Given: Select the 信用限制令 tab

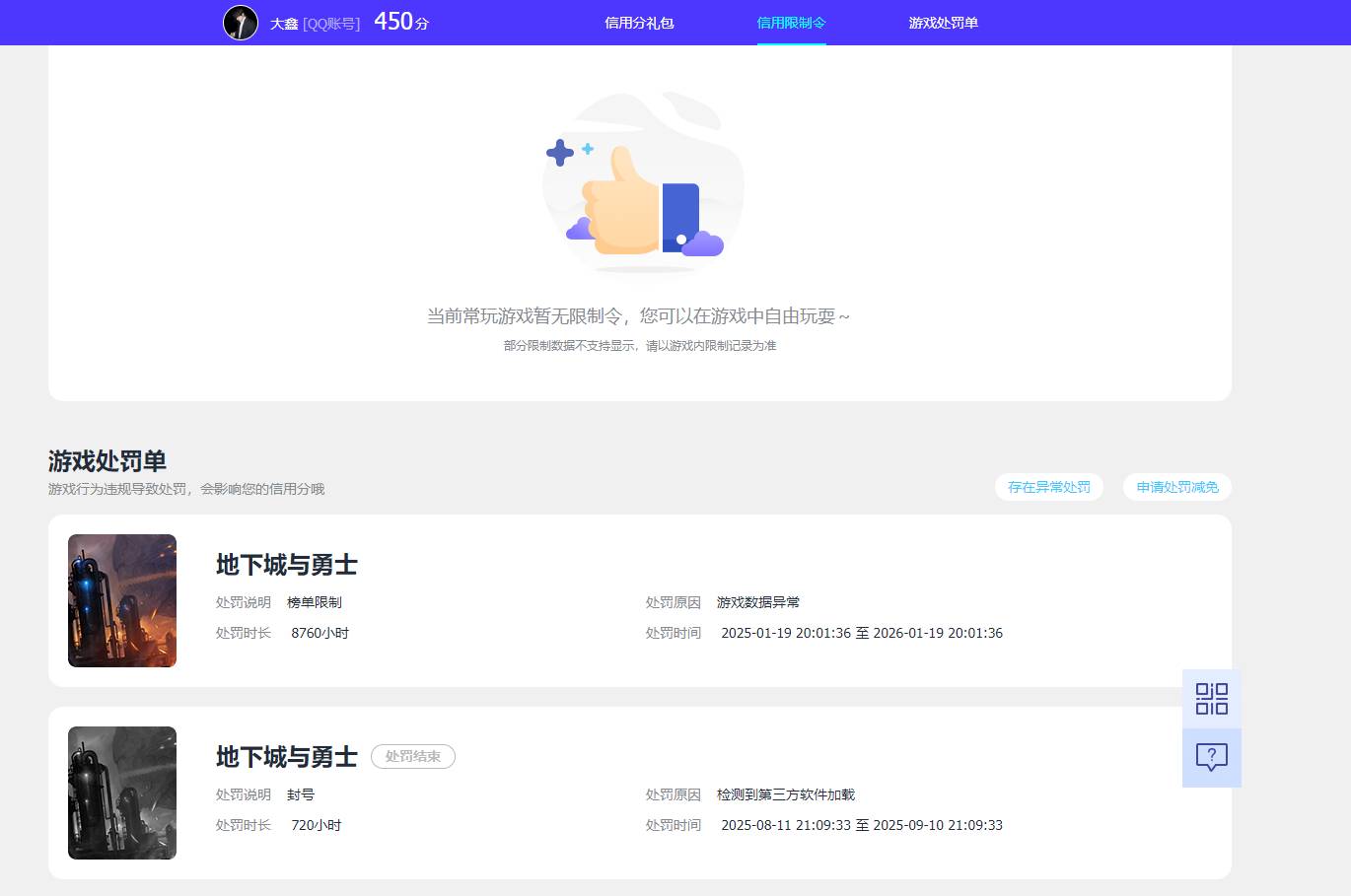Looking at the screenshot, I should pyautogui.click(x=791, y=22).
